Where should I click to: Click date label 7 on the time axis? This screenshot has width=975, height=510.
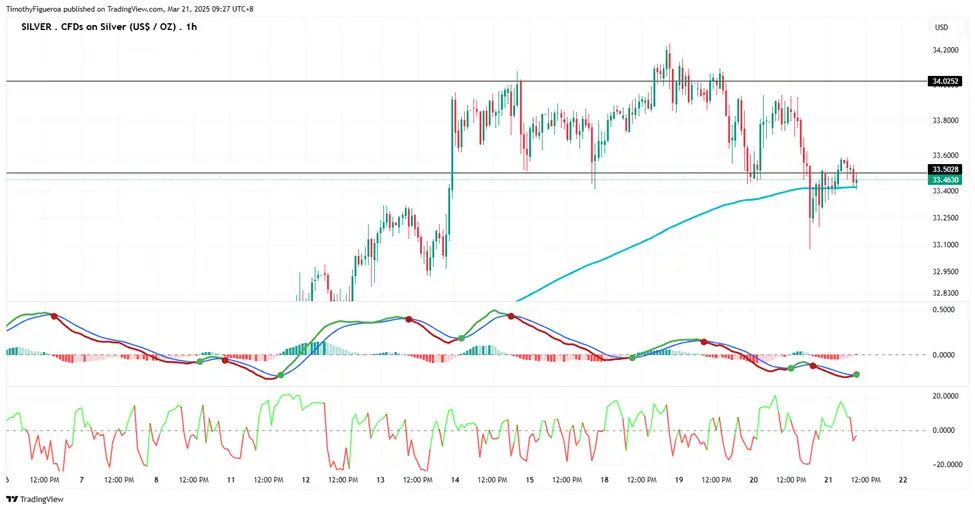pyautogui.click(x=81, y=480)
